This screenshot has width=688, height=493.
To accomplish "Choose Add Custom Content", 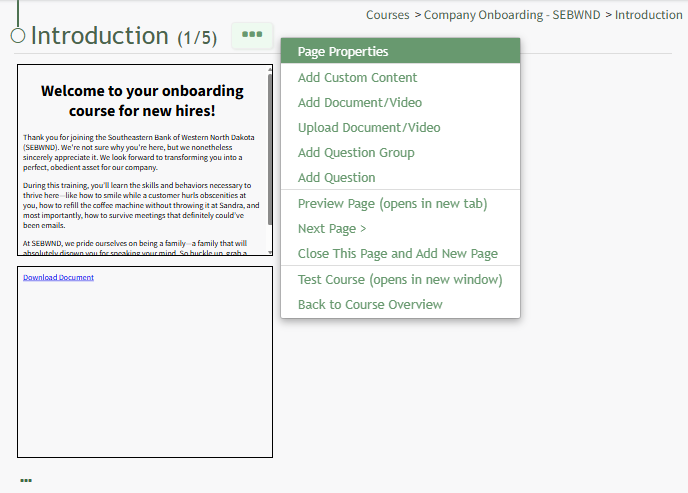I will tap(400, 77).
